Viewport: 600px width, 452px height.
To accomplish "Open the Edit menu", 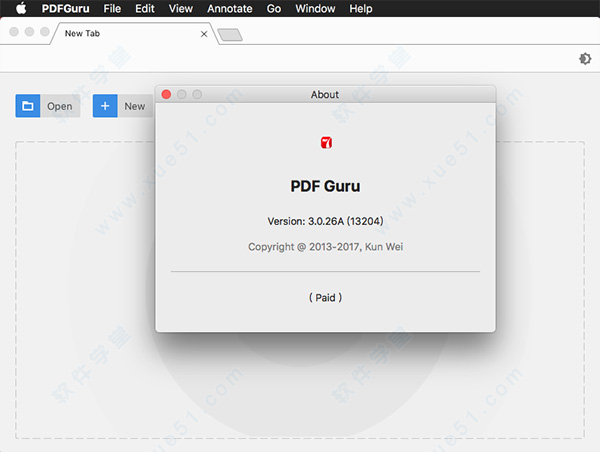I will click(x=145, y=8).
